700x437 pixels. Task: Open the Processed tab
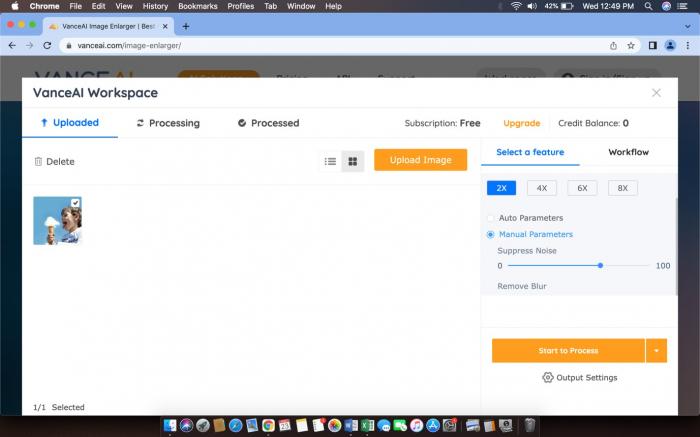coord(268,123)
